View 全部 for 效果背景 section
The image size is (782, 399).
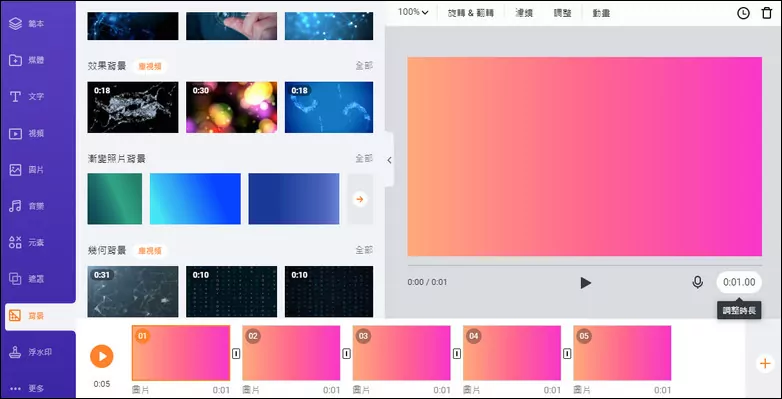[x=364, y=66]
